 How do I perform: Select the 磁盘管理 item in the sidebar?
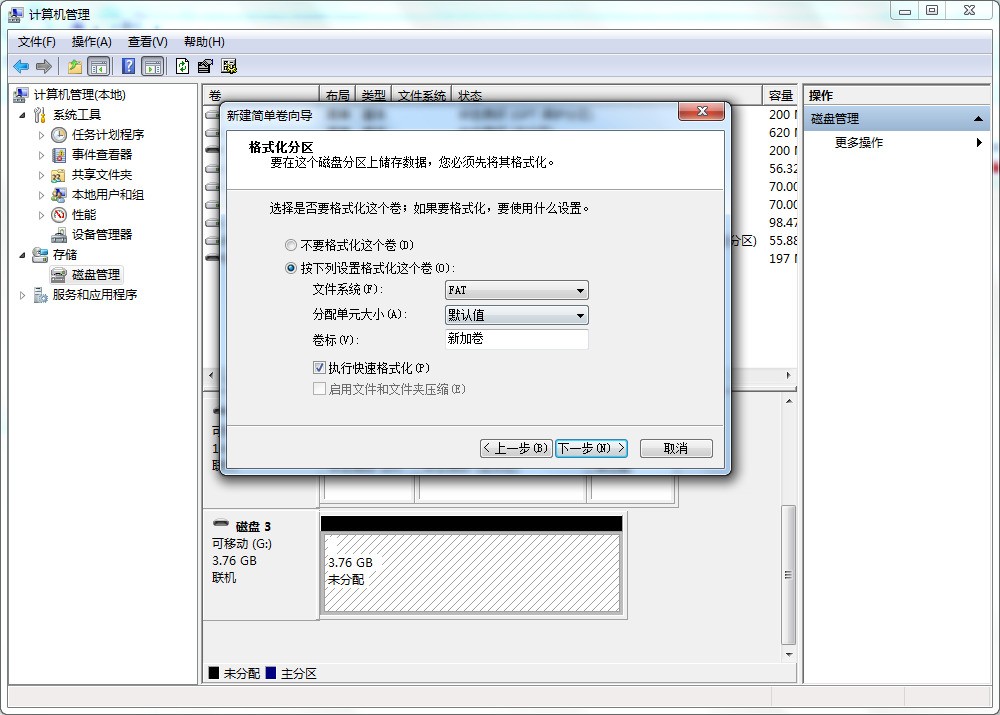point(94,274)
